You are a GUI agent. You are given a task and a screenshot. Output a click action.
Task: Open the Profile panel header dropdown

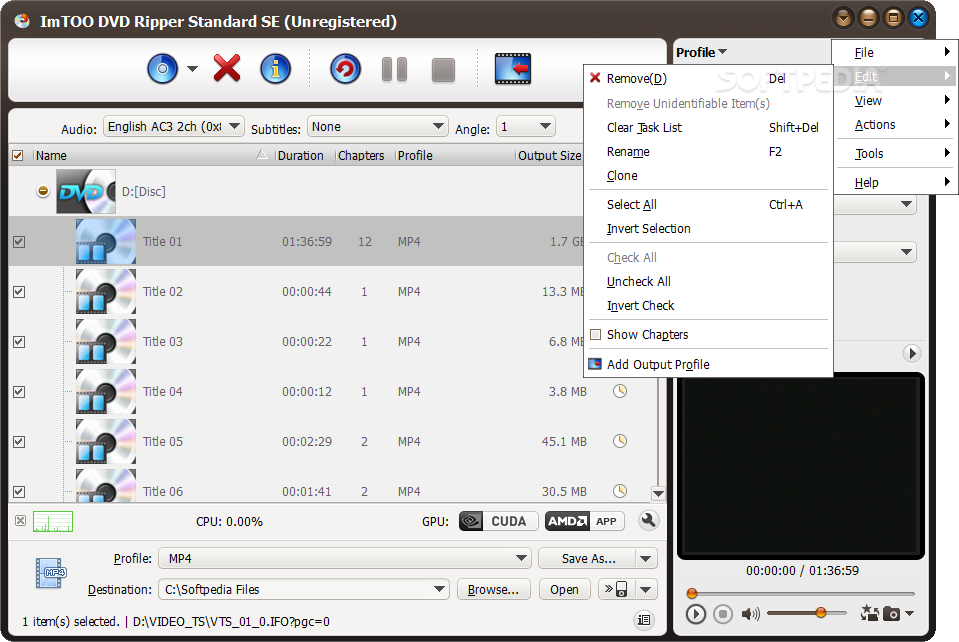click(x=702, y=53)
